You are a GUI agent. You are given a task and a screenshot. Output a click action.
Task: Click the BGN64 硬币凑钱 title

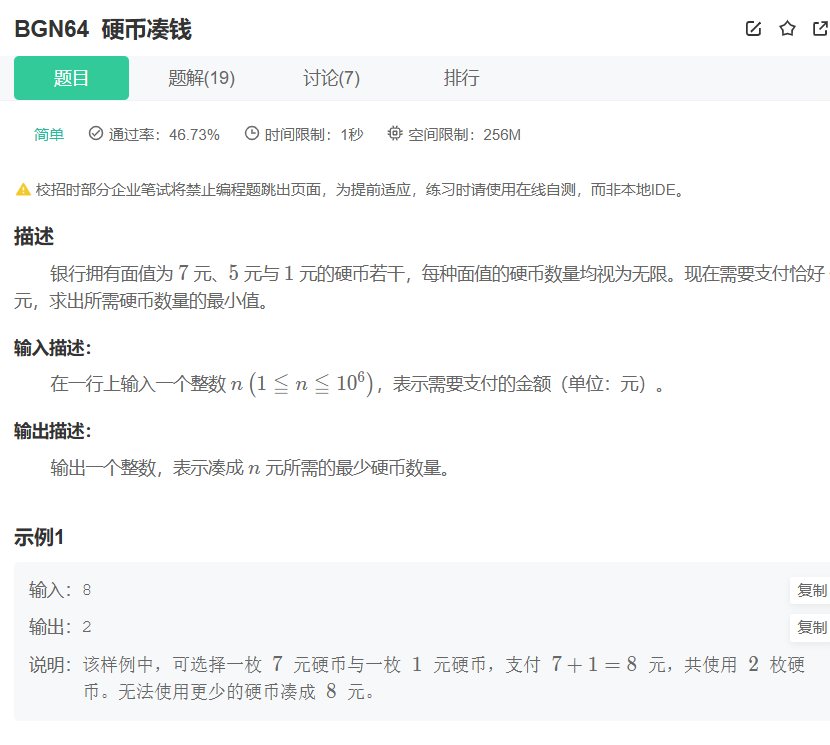[x=103, y=29]
